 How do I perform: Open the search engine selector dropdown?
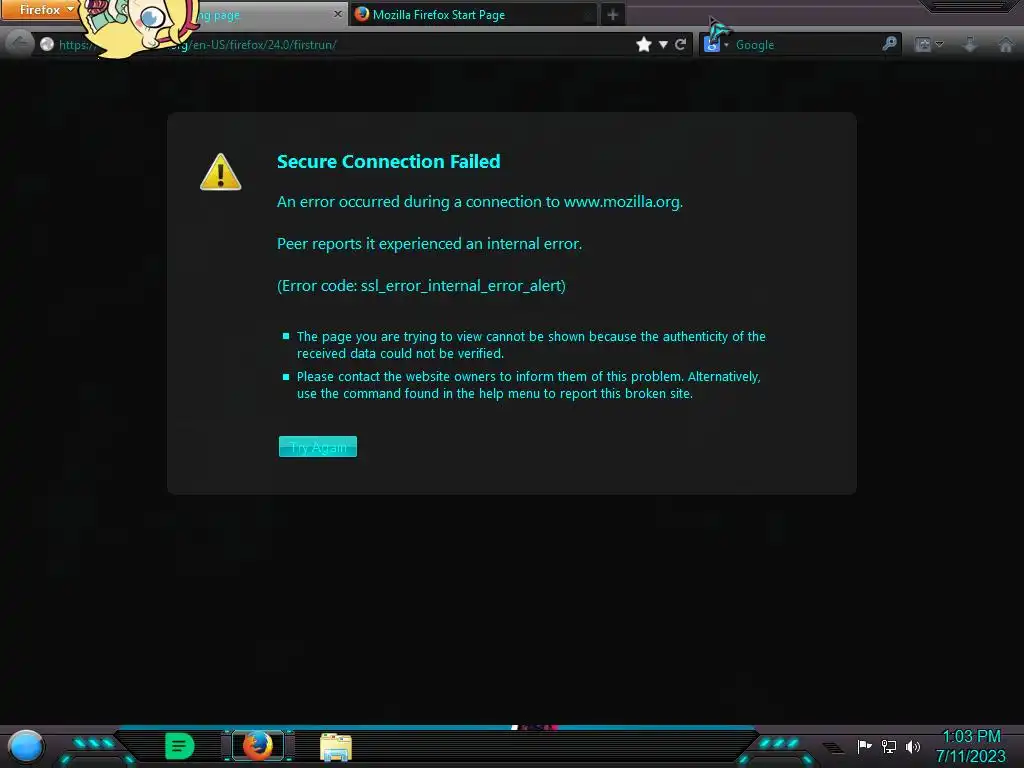716,44
